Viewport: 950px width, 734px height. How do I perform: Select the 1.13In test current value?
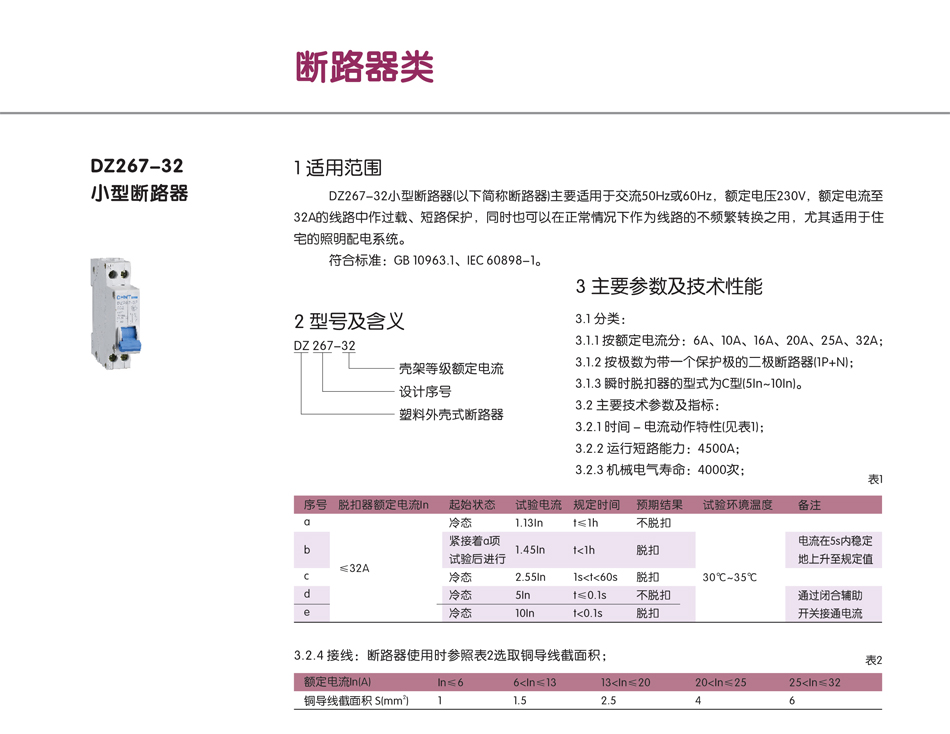pos(529,523)
